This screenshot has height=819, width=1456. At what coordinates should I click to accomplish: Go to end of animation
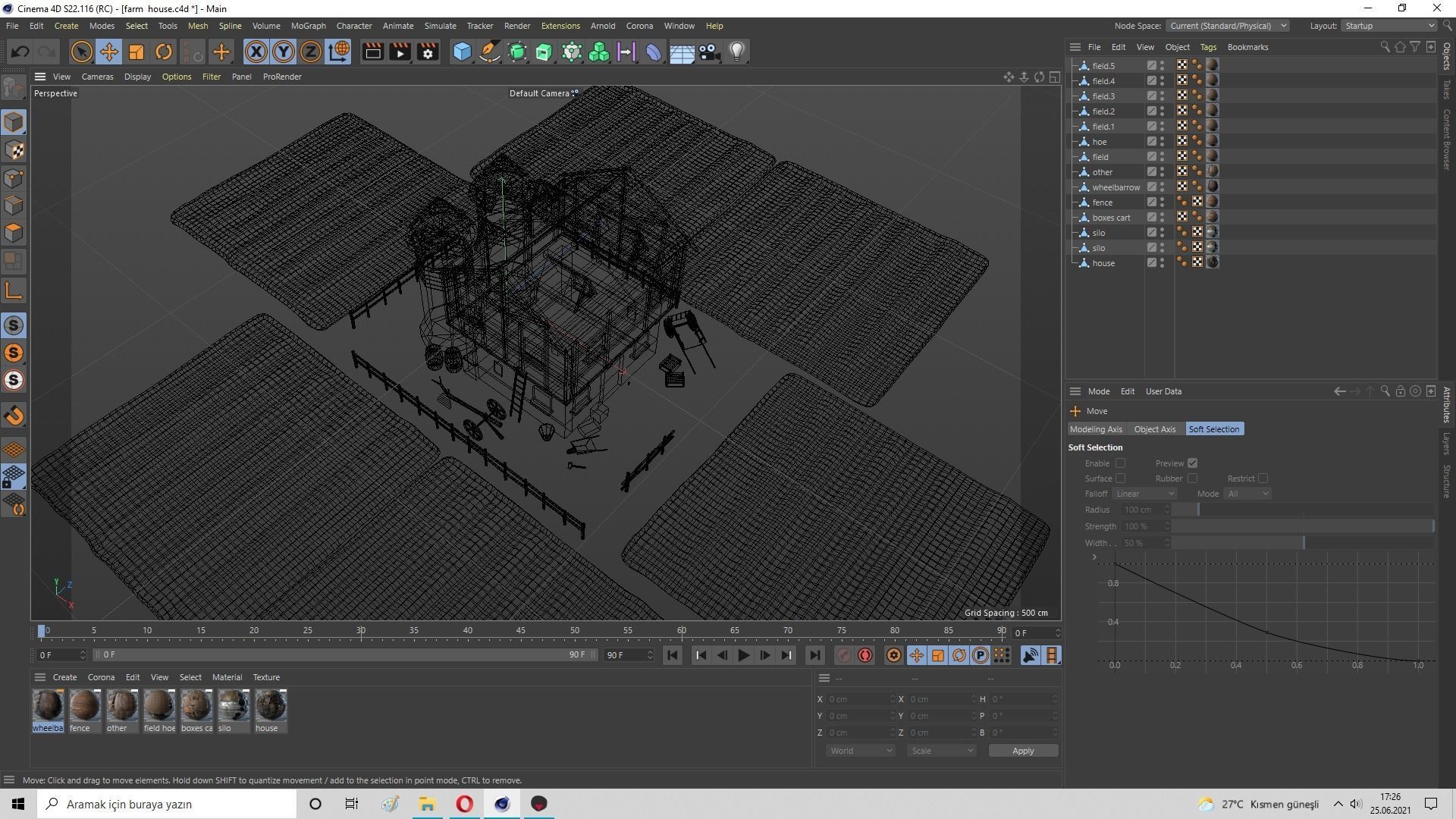point(814,655)
